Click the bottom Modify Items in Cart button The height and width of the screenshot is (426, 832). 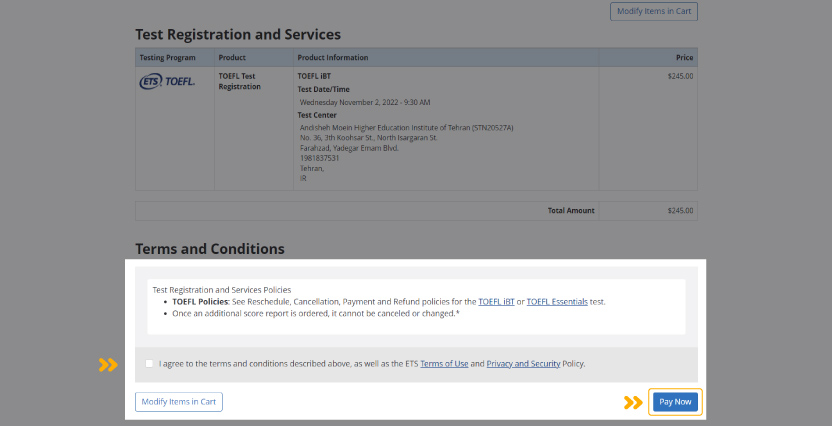point(179,402)
